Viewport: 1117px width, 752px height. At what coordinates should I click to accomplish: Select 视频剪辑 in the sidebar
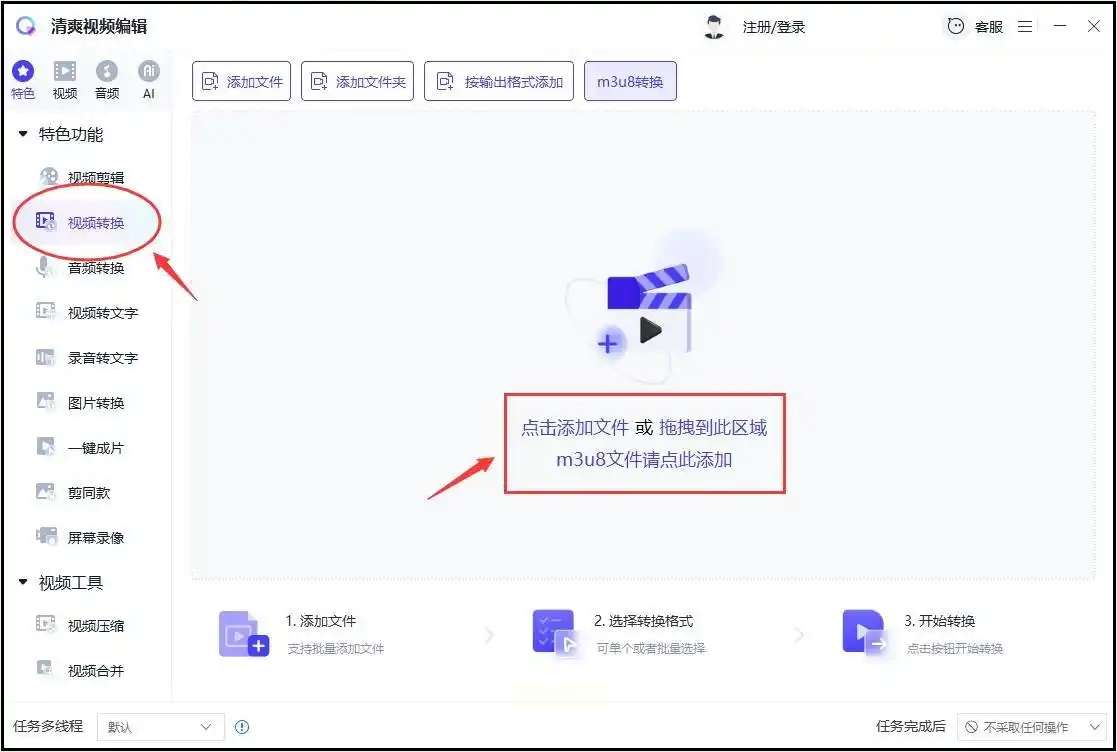(96, 177)
